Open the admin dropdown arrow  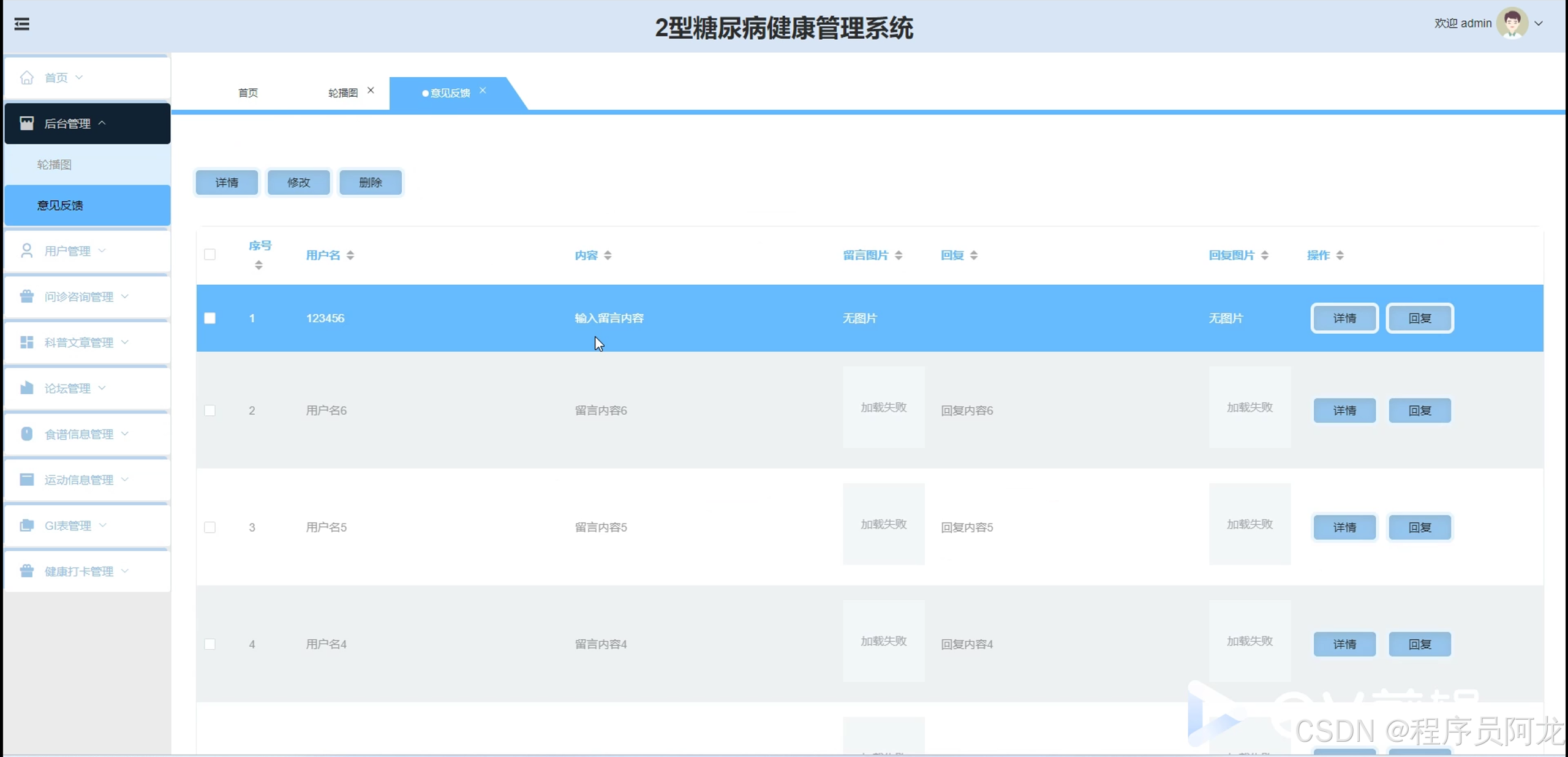[x=1539, y=23]
